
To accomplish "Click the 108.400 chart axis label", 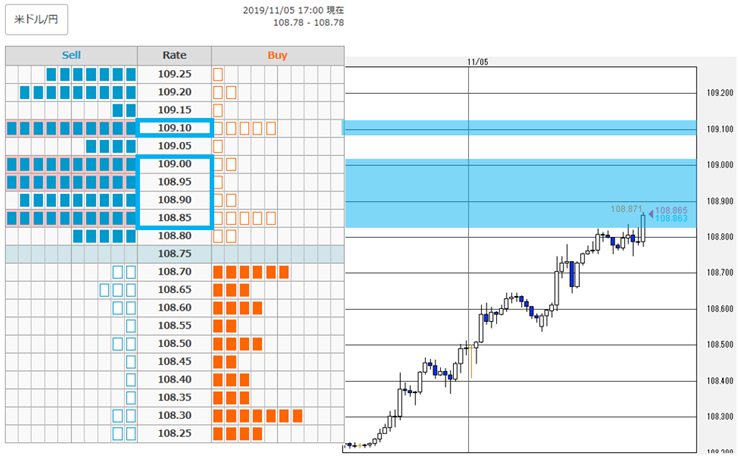I will tap(720, 381).
